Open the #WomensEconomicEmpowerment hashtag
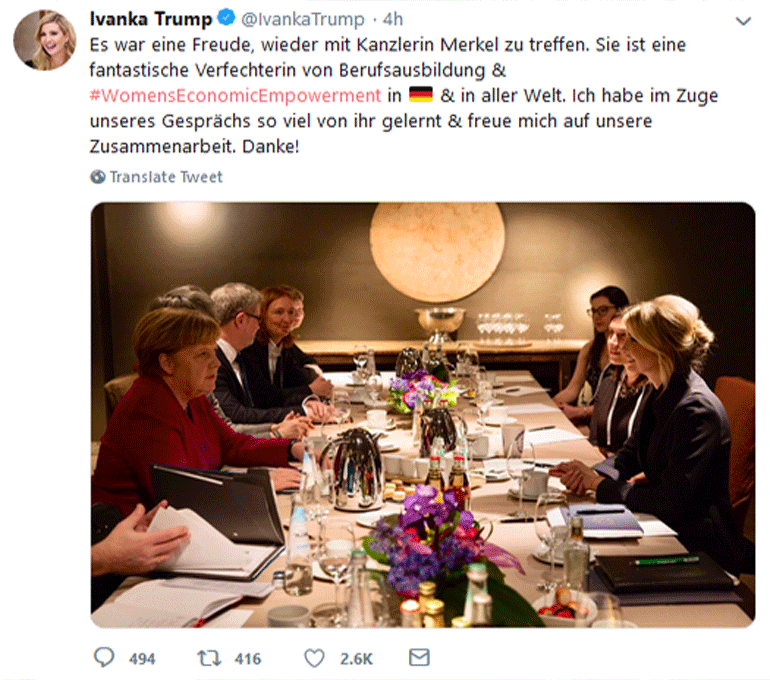The image size is (770, 680). (234, 96)
